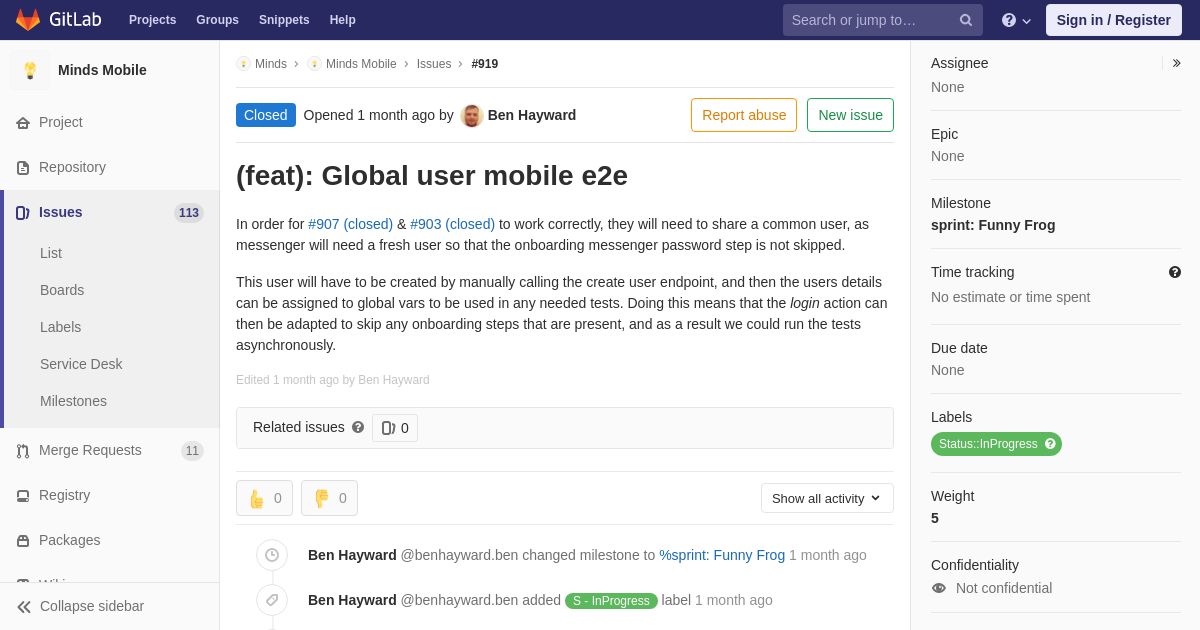The width and height of the screenshot is (1200, 630).
Task: Click the Registry icon in sidebar
Action: coord(23,496)
